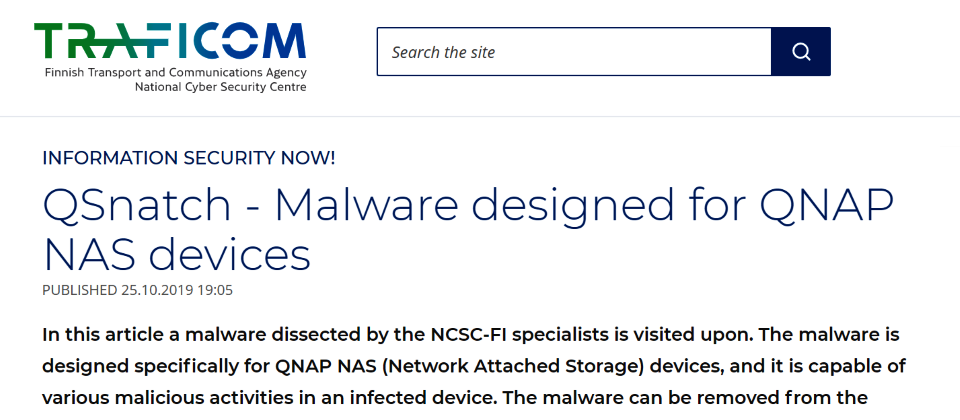Image resolution: width=960 pixels, height=420 pixels.
Task: Click the 'National Cyber Security Centre' text
Action: [220, 87]
